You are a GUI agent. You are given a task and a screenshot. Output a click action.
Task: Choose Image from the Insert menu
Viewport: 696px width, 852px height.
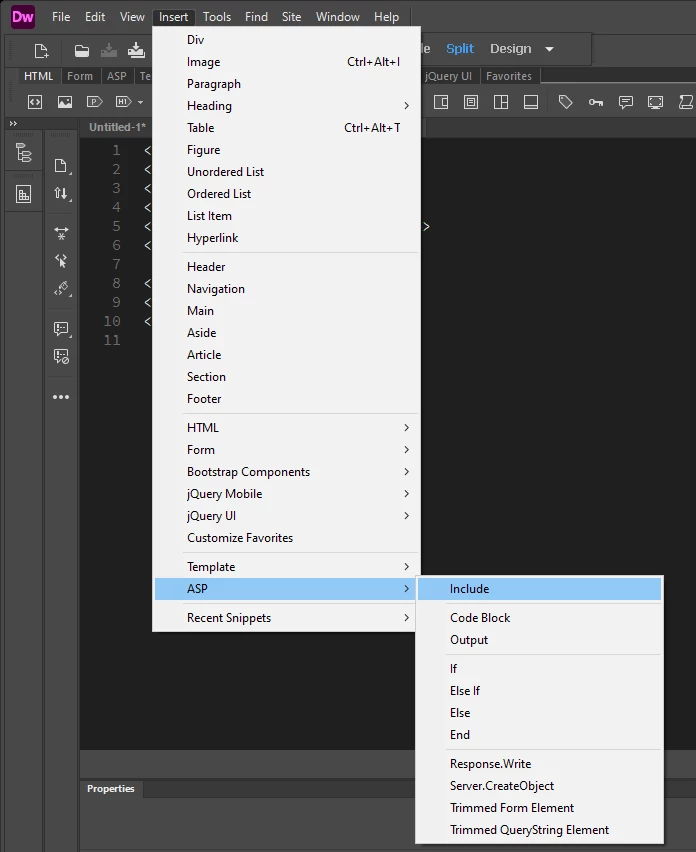287,62
